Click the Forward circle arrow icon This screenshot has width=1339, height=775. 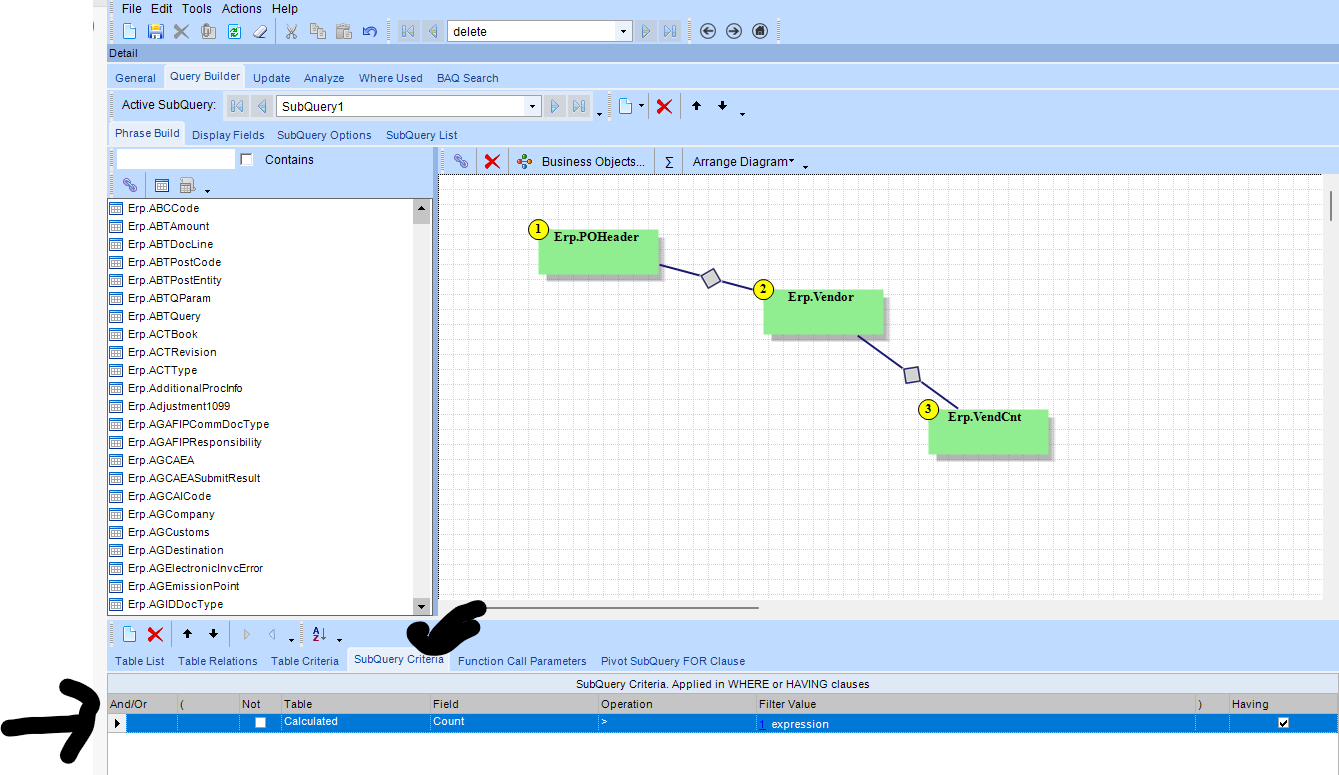(734, 32)
